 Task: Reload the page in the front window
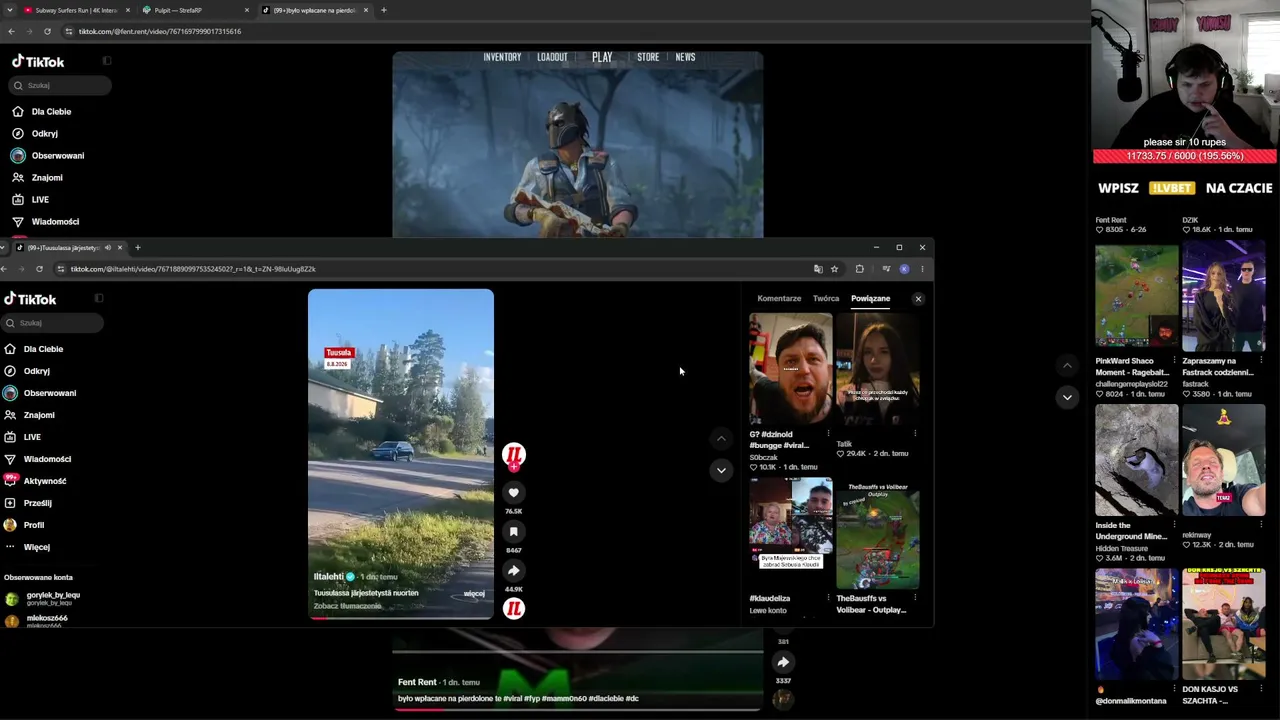click(x=39, y=269)
